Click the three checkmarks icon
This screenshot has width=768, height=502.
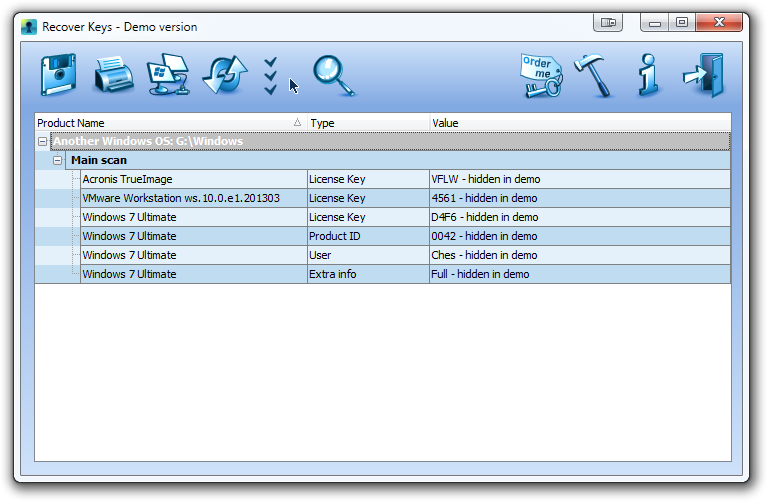(270, 76)
